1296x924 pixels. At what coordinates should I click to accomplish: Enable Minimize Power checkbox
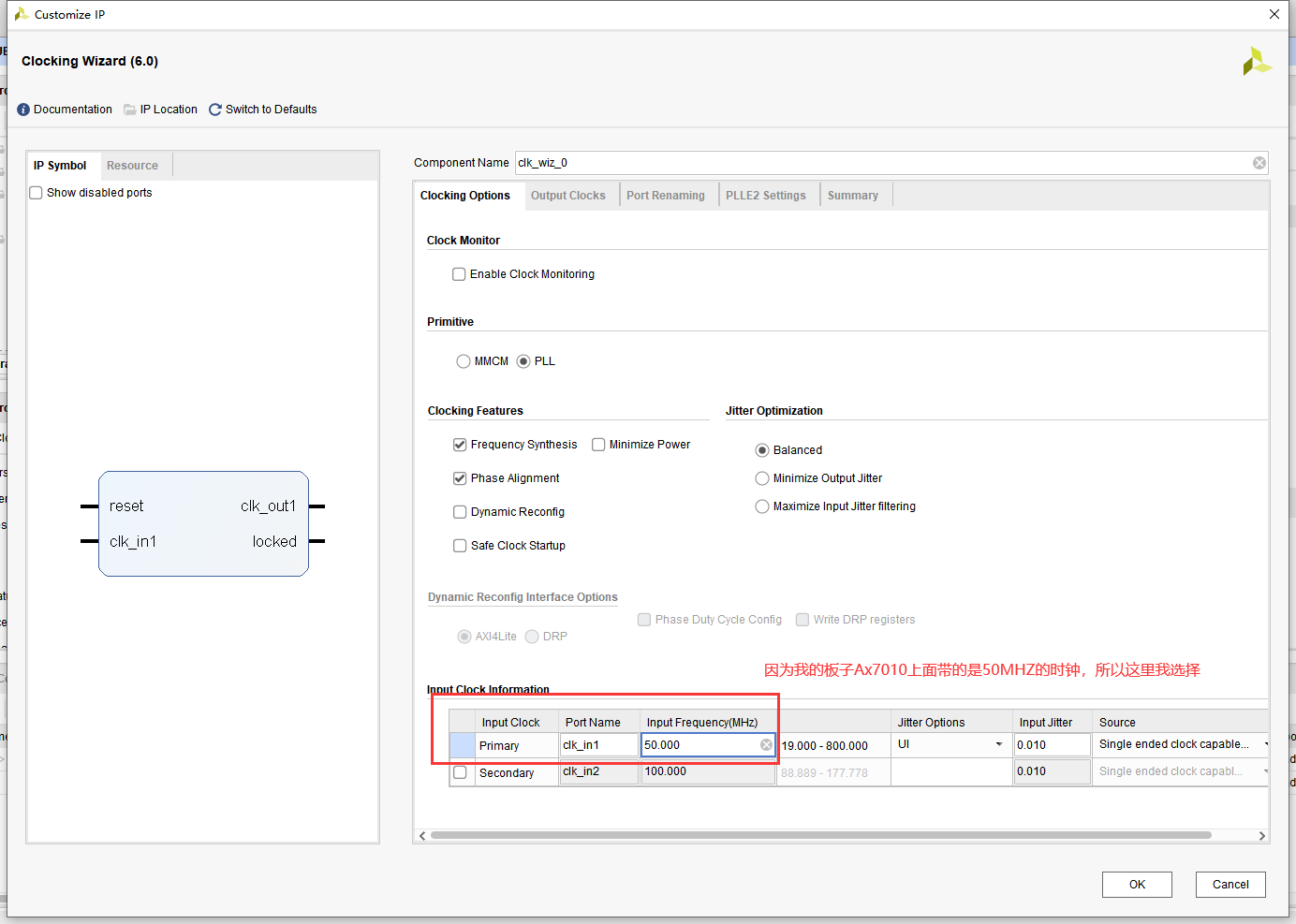[598, 445]
